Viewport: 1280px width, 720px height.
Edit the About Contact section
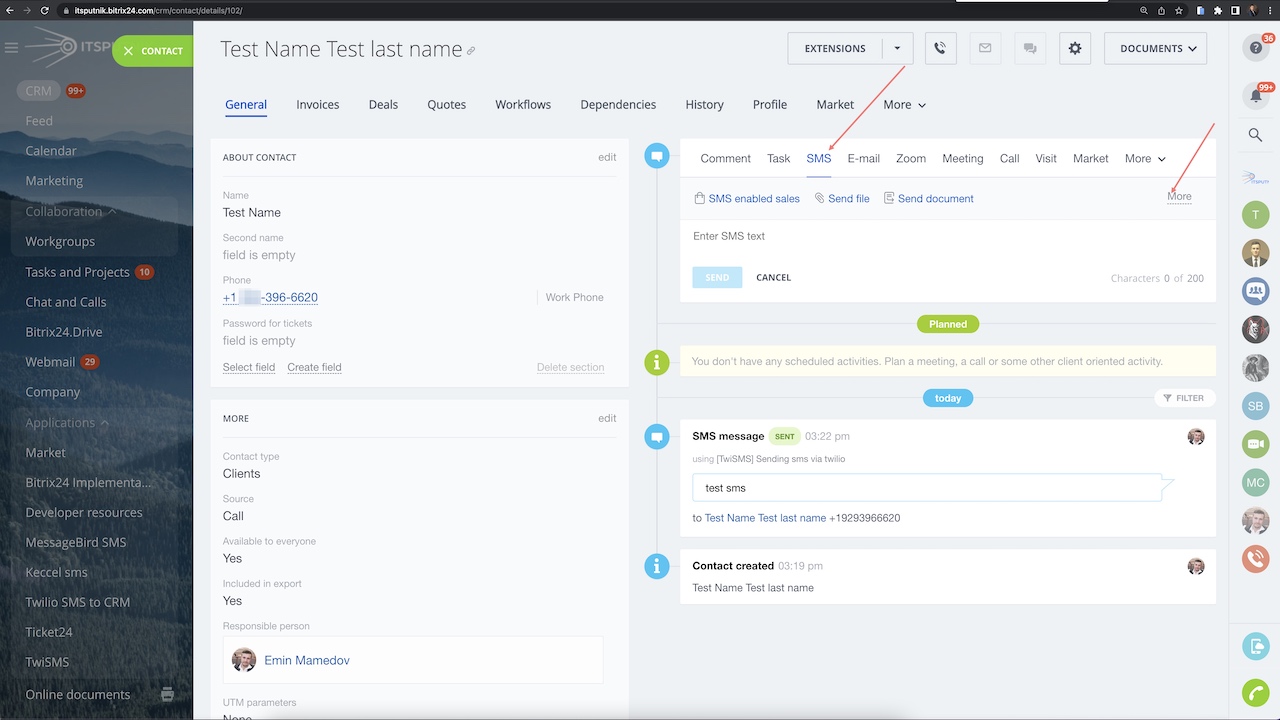pyautogui.click(x=607, y=158)
